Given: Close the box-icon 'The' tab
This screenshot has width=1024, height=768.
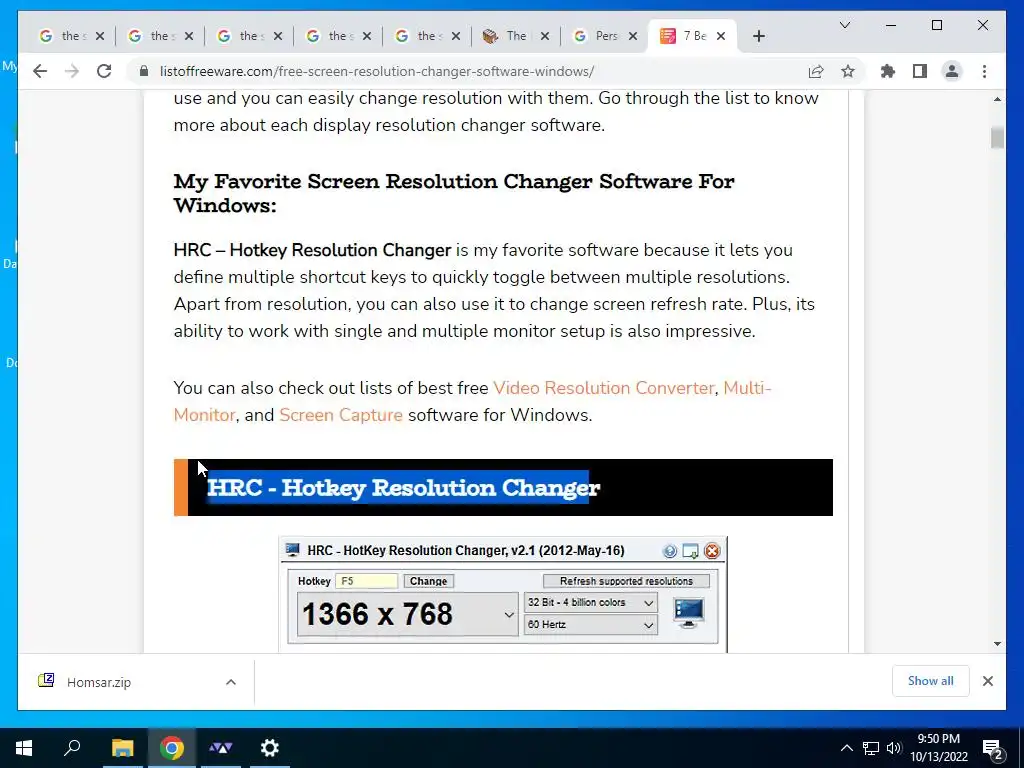Looking at the screenshot, I should (x=545, y=36).
